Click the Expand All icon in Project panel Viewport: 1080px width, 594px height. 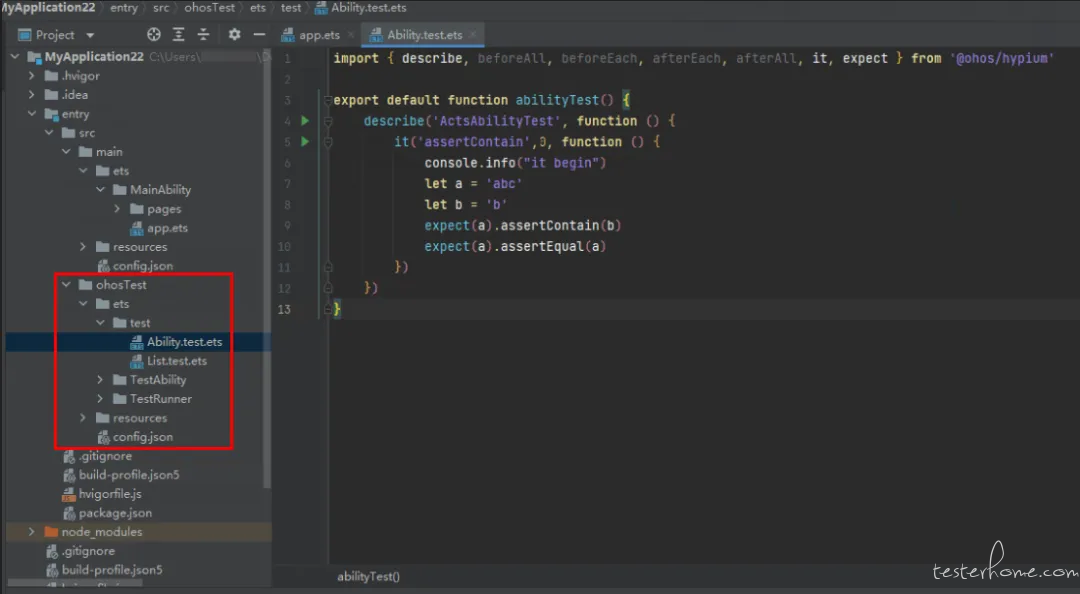[x=178, y=34]
